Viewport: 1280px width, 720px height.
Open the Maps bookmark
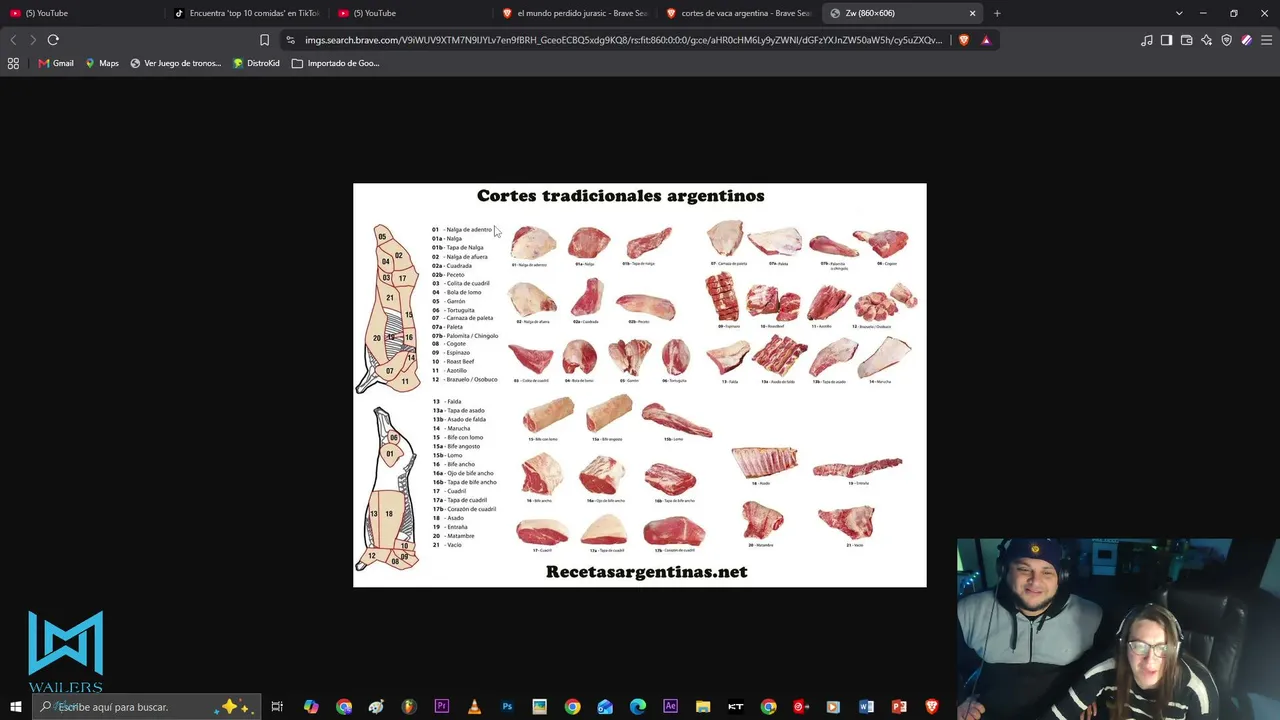102,63
